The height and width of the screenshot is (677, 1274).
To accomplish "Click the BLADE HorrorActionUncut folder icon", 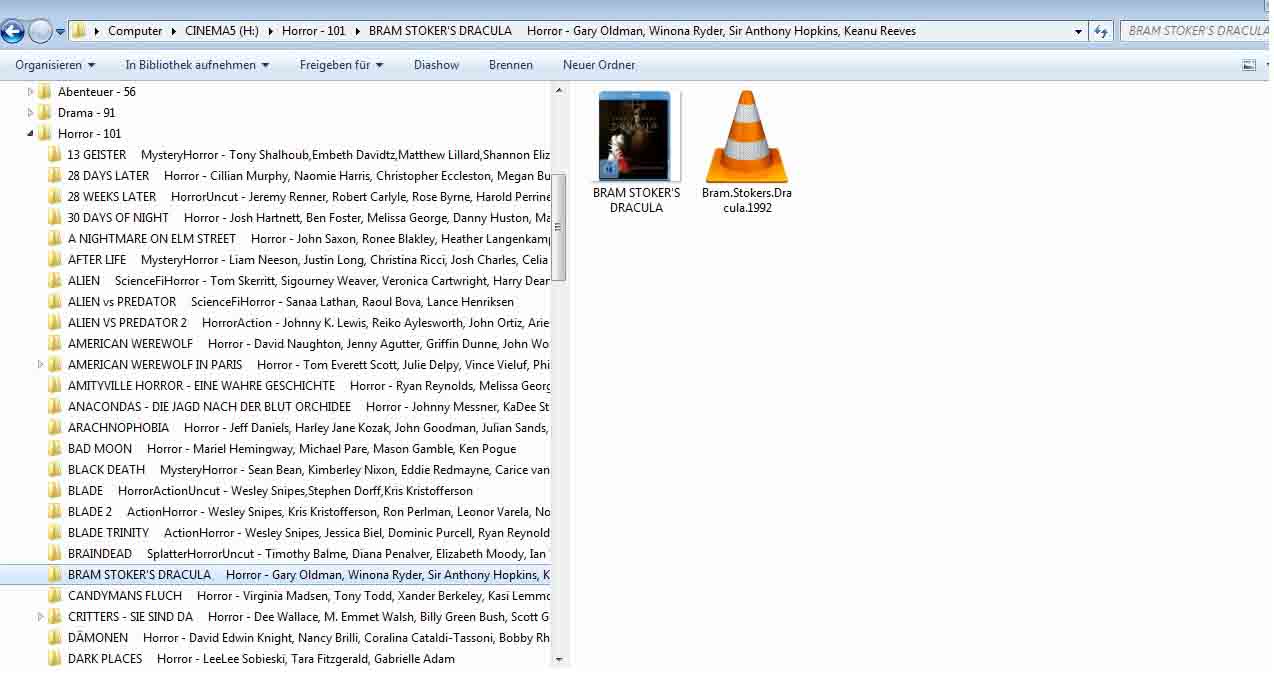I will coord(55,491).
